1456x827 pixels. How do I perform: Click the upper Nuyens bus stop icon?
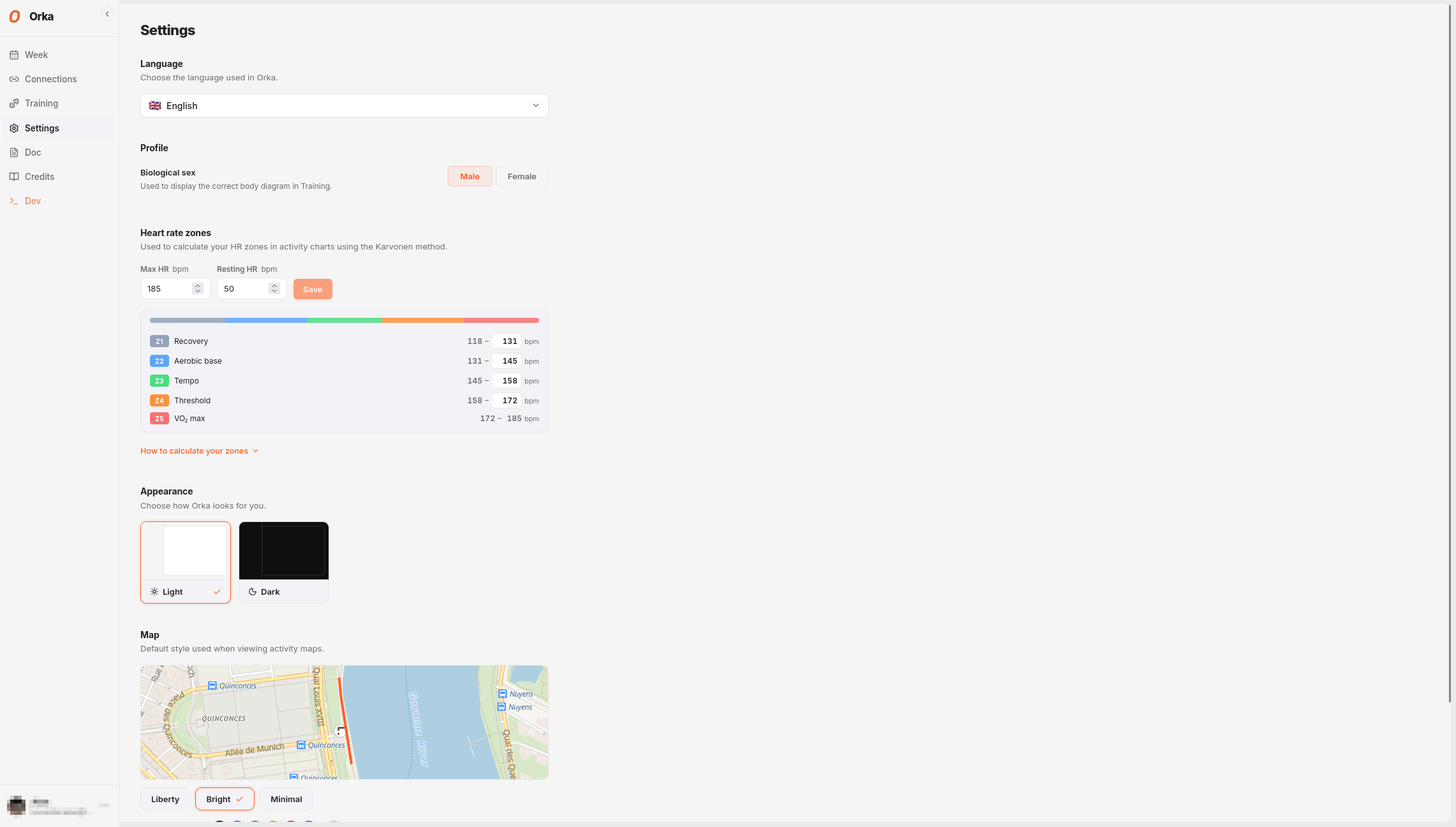[503, 694]
